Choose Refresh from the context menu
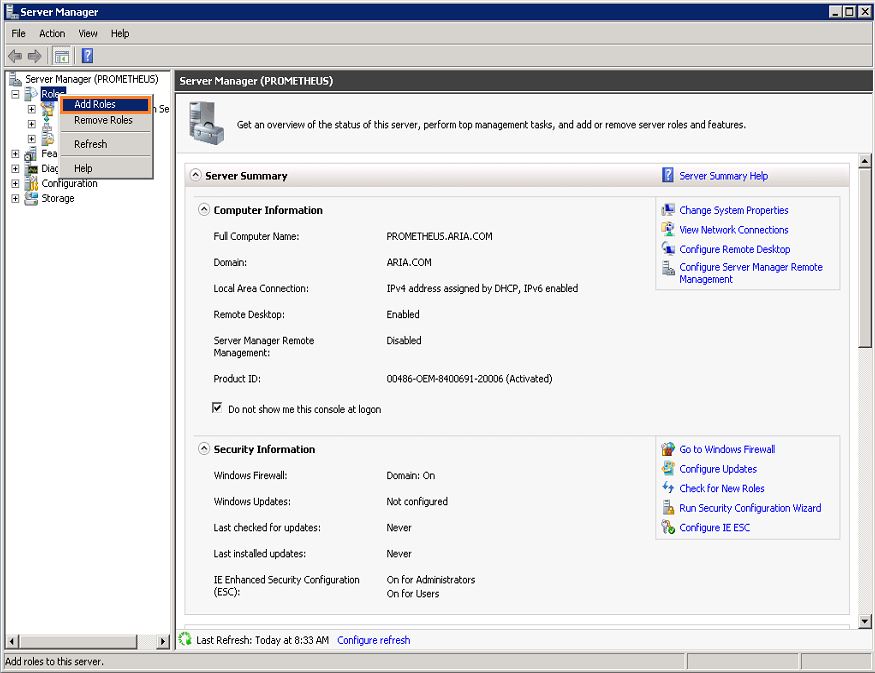This screenshot has width=875, height=673. pyautogui.click(x=105, y=144)
